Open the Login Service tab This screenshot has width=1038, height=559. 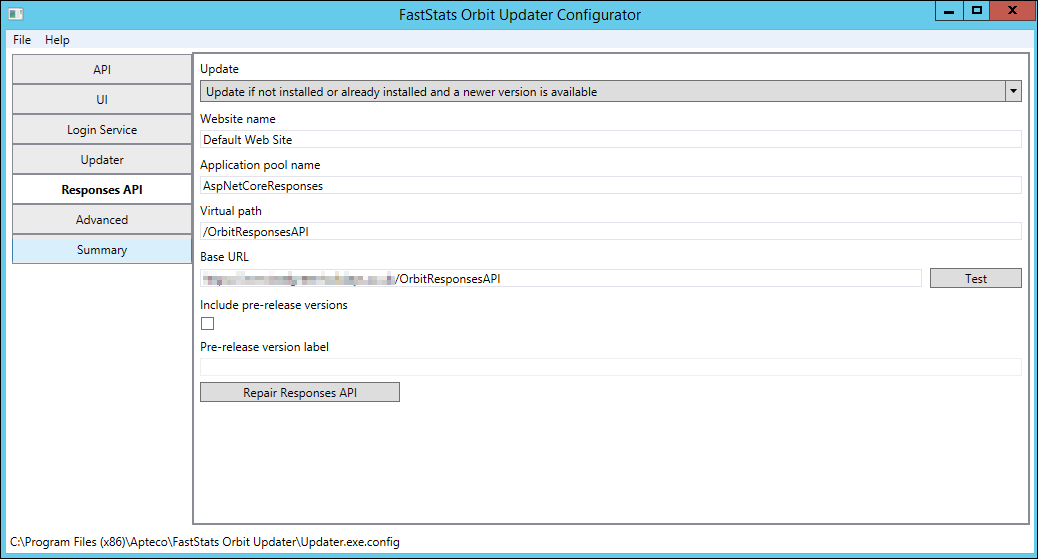[102, 130]
